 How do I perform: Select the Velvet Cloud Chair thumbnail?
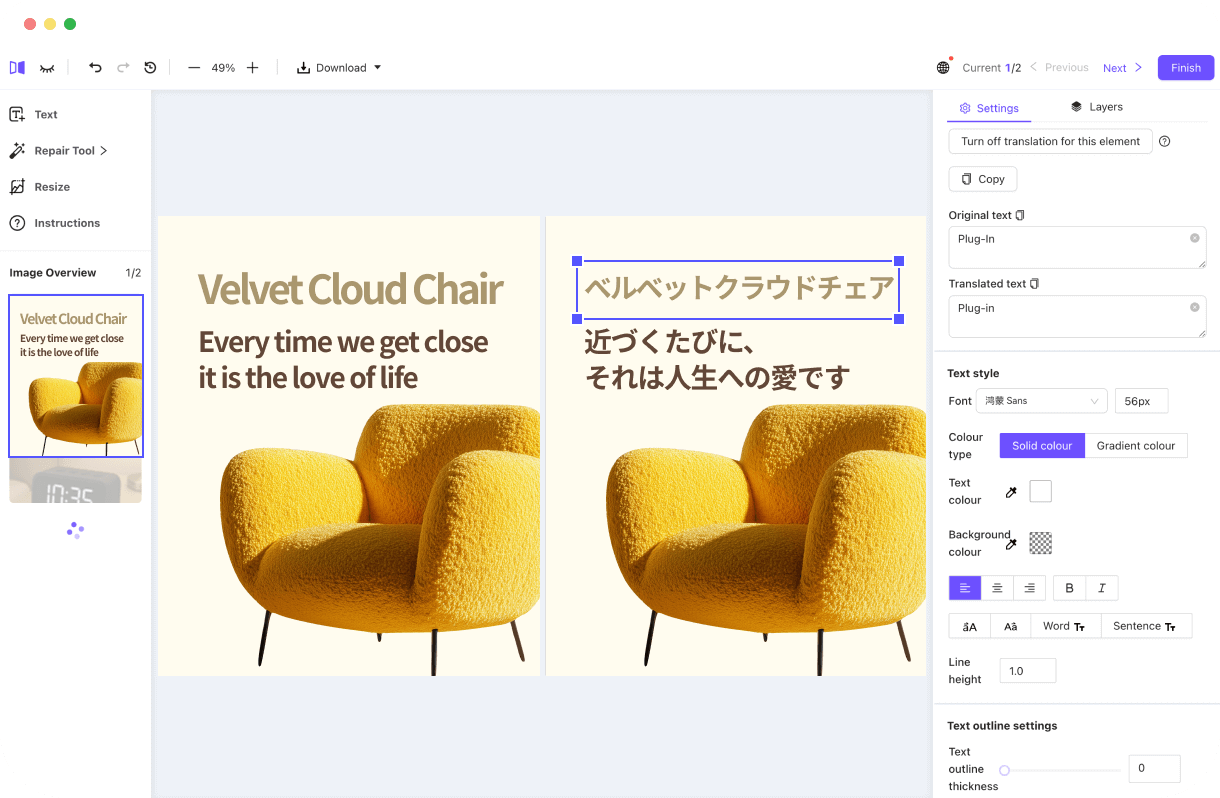76,376
